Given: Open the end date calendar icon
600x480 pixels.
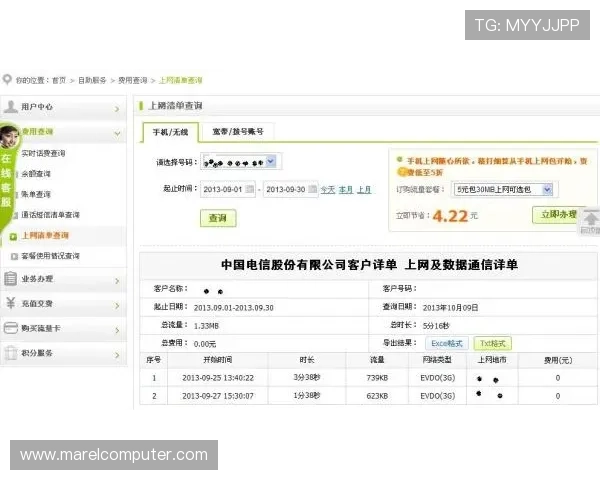Looking at the screenshot, I should (312, 189).
